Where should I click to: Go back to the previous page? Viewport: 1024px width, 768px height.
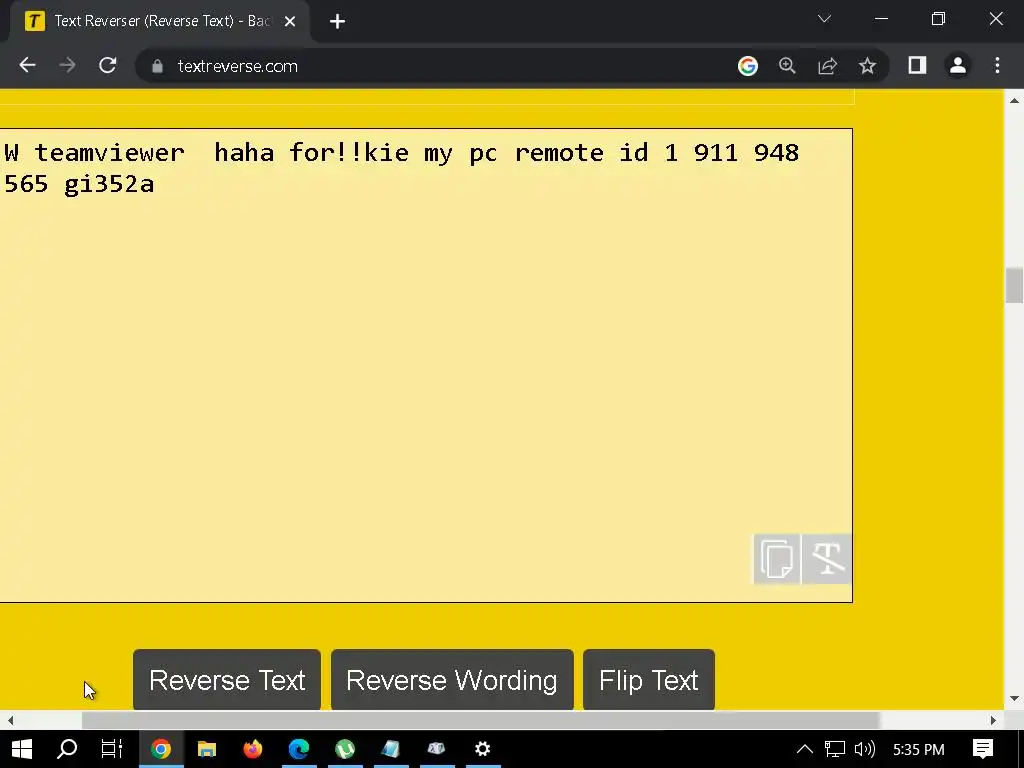(27, 65)
